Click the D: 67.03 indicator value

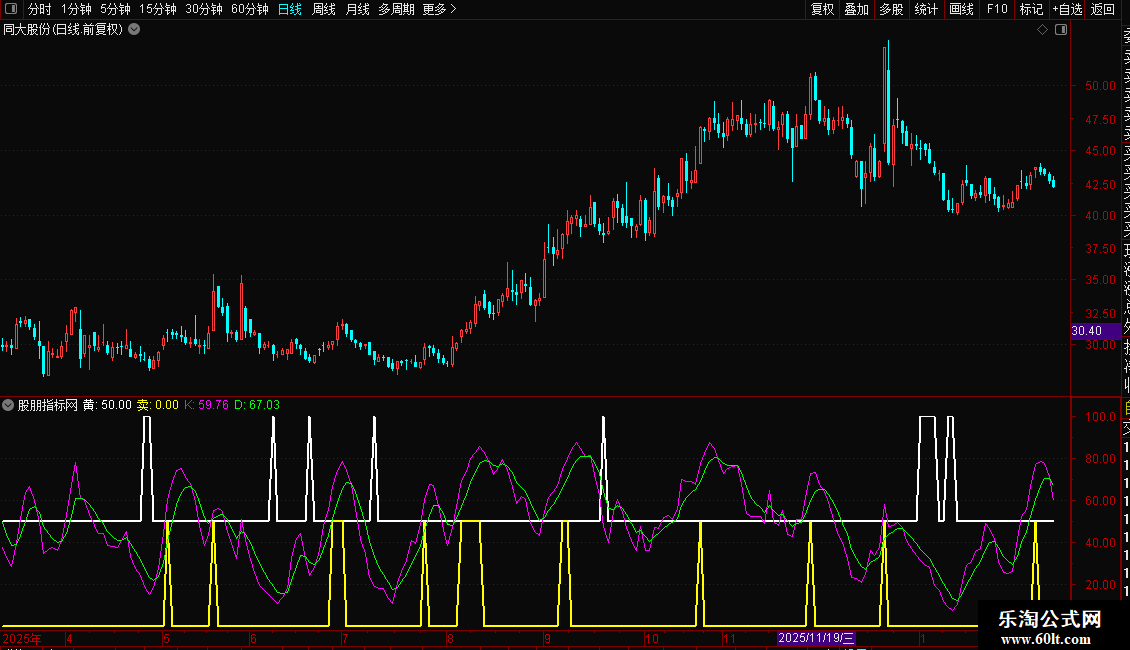[x=257, y=405]
